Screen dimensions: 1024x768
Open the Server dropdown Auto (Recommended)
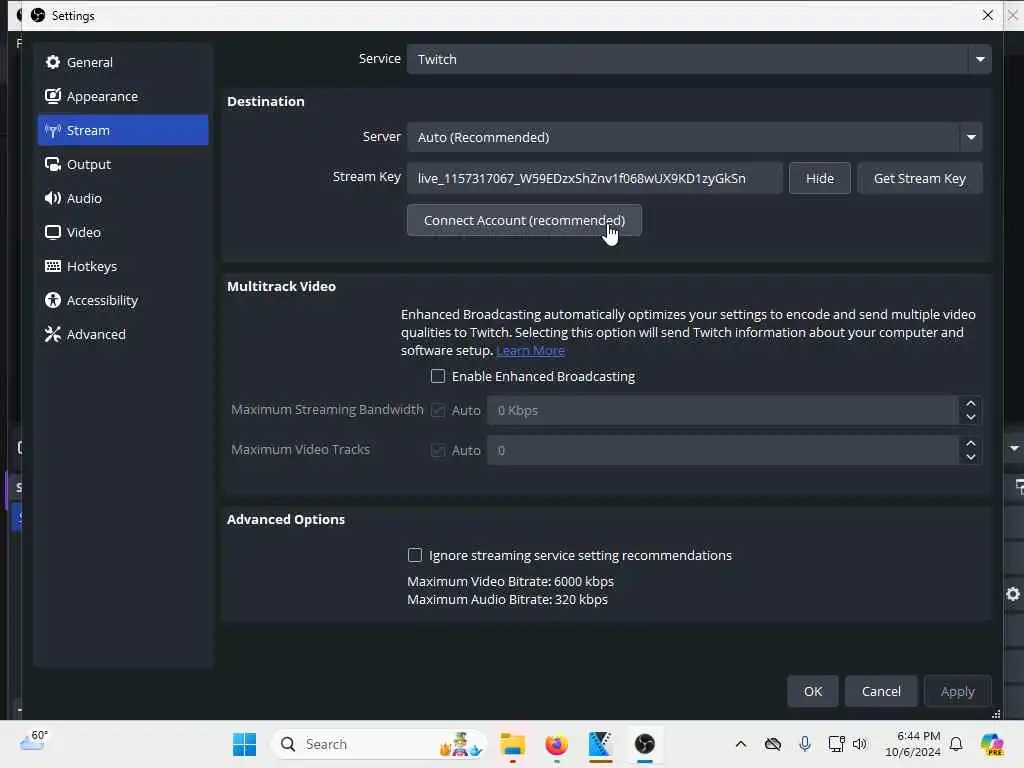coord(694,137)
